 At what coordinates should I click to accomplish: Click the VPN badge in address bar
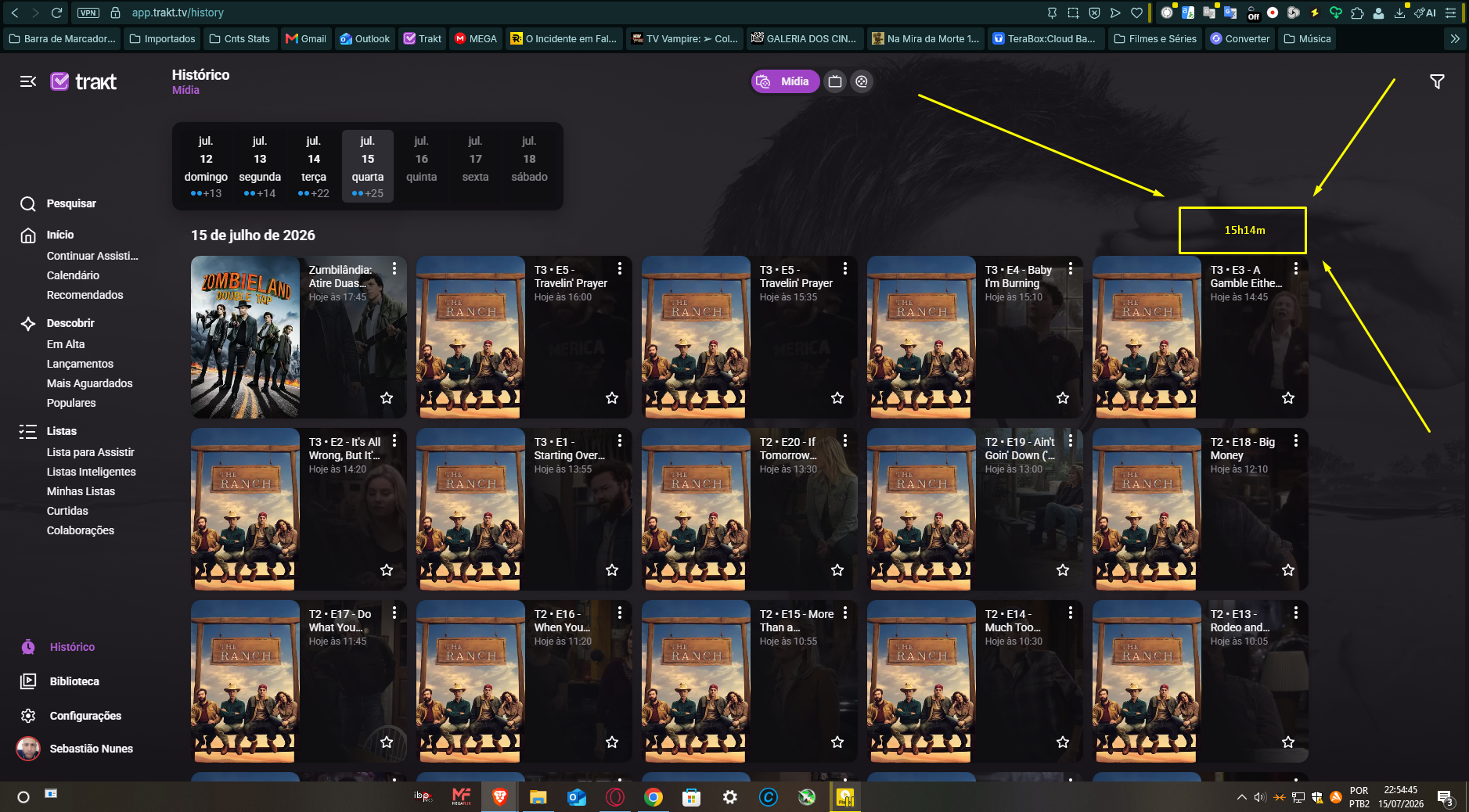click(x=88, y=13)
